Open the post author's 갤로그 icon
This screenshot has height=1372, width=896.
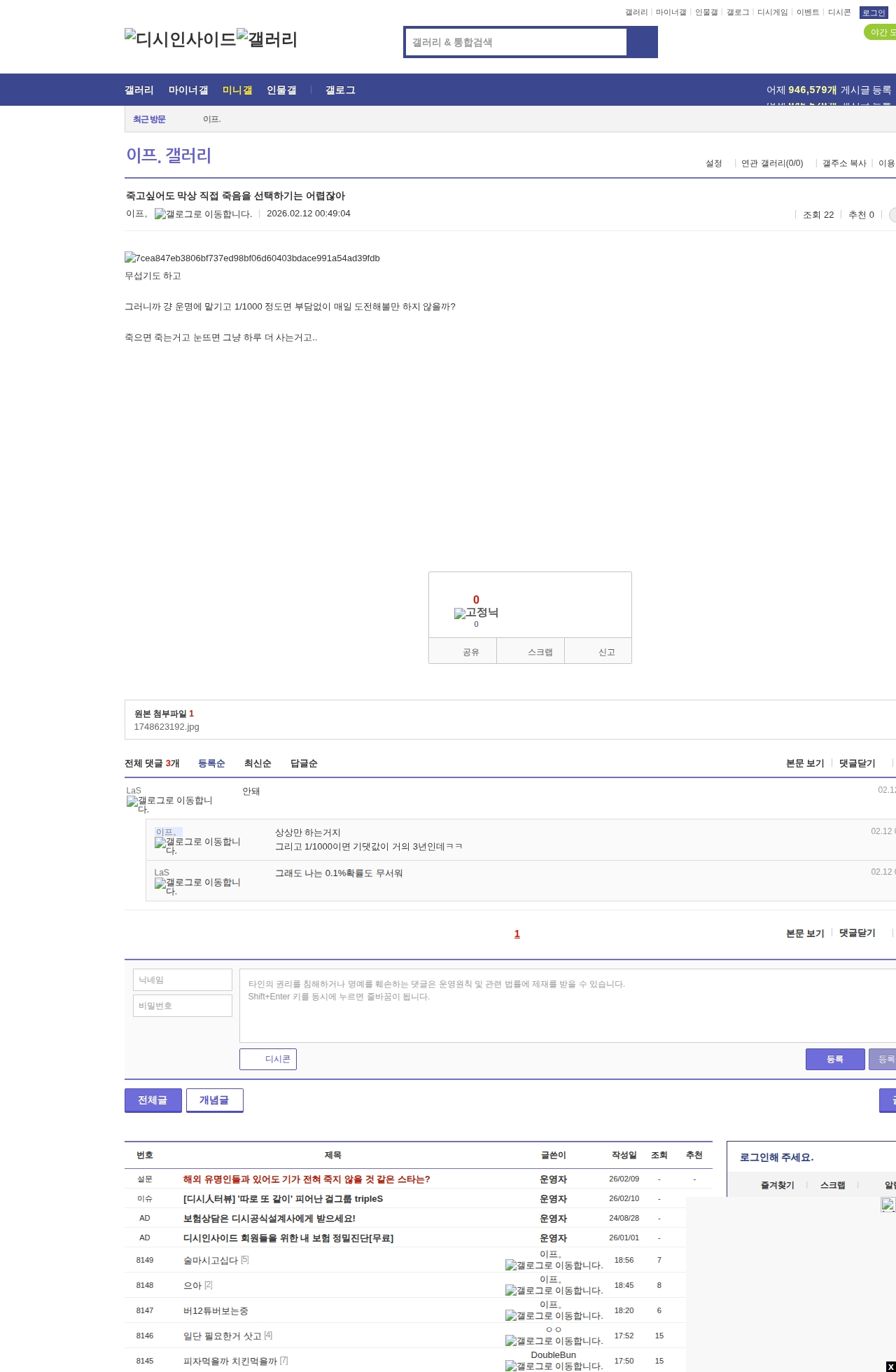click(203, 214)
